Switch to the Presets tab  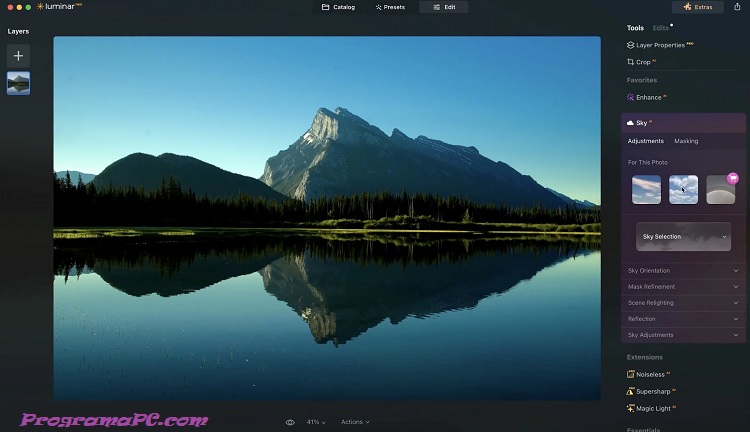point(390,7)
